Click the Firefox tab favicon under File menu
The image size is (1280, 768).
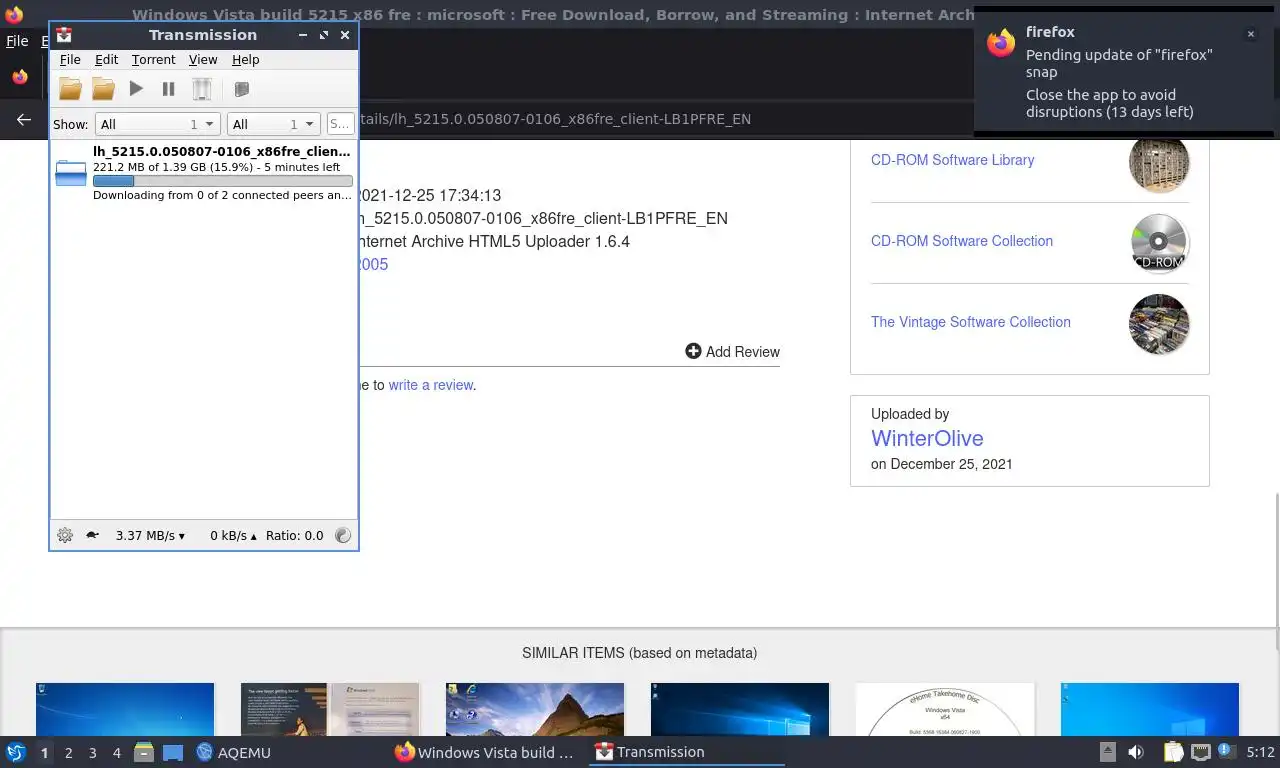click(x=19, y=77)
